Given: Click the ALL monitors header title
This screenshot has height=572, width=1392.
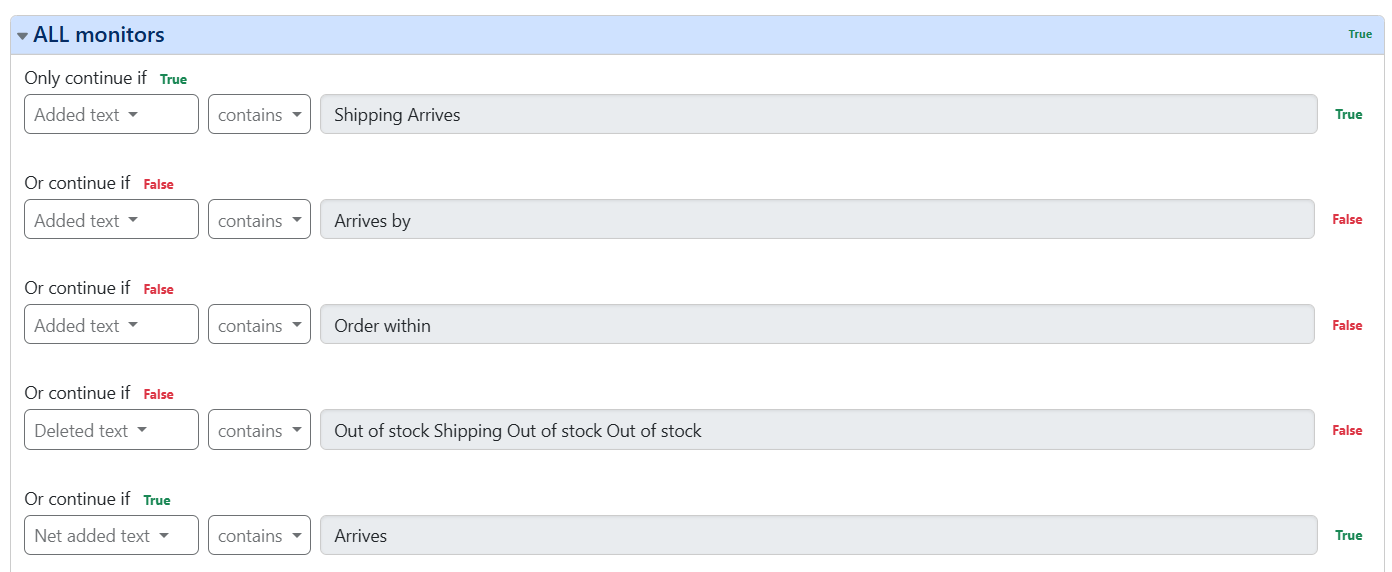Looking at the screenshot, I should 99,35.
